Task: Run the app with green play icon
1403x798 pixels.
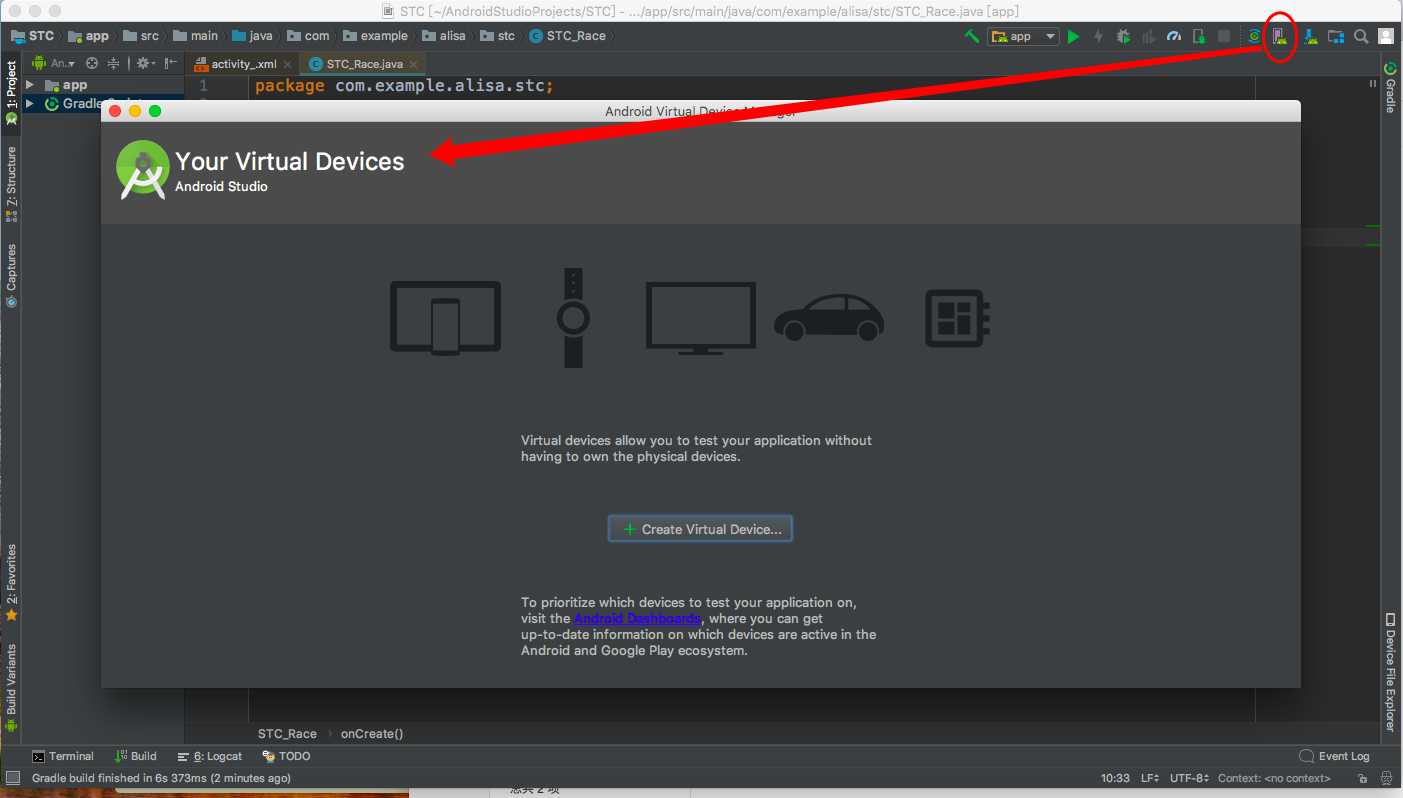Action: (x=1073, y=36)
